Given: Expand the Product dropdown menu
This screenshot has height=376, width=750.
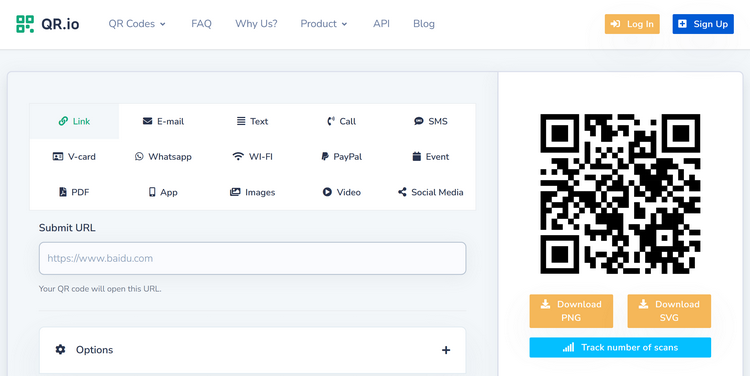Looking at the screenshot, I should tap(324, 24).
